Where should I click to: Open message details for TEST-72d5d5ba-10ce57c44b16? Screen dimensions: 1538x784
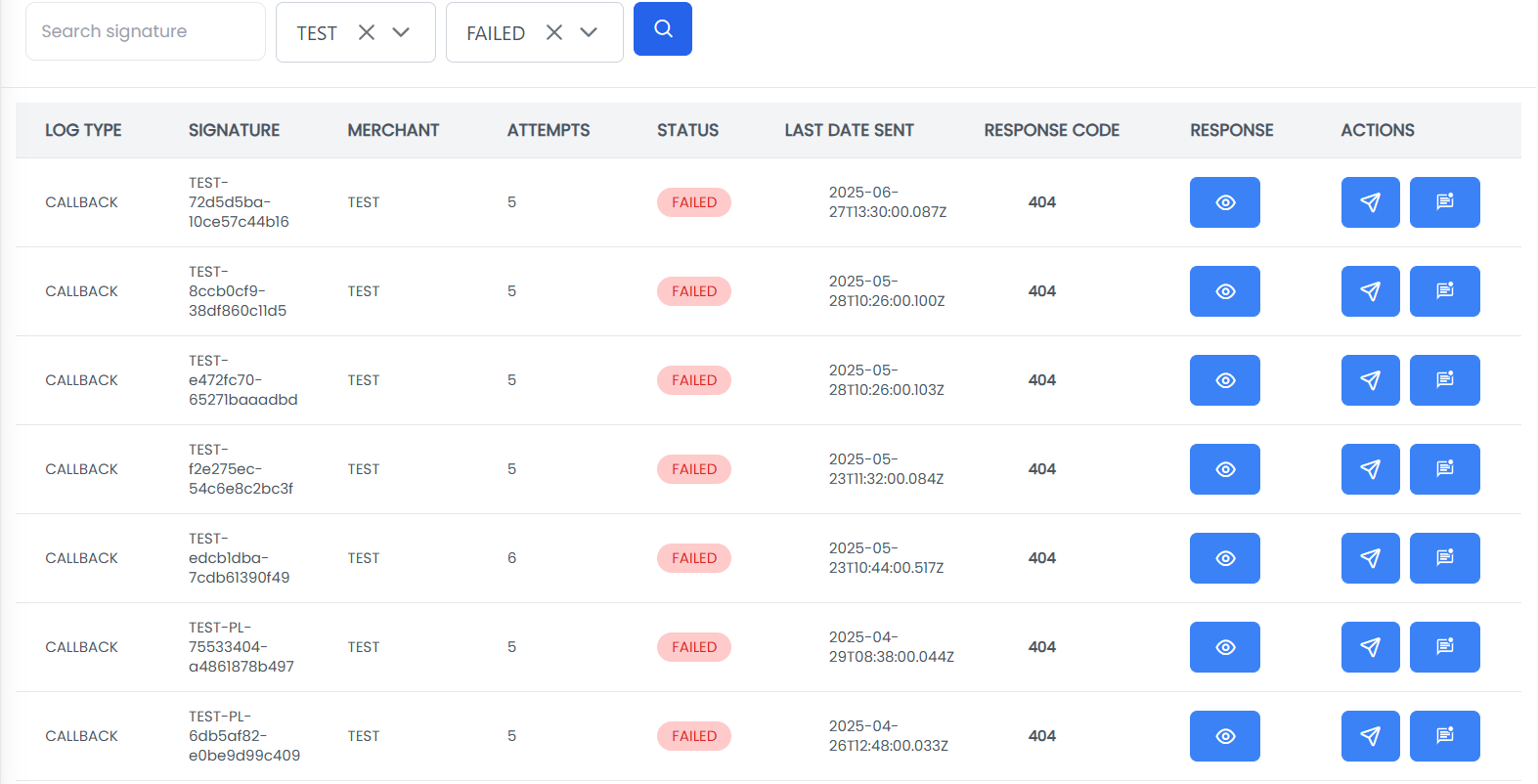tap(1445, 202)
